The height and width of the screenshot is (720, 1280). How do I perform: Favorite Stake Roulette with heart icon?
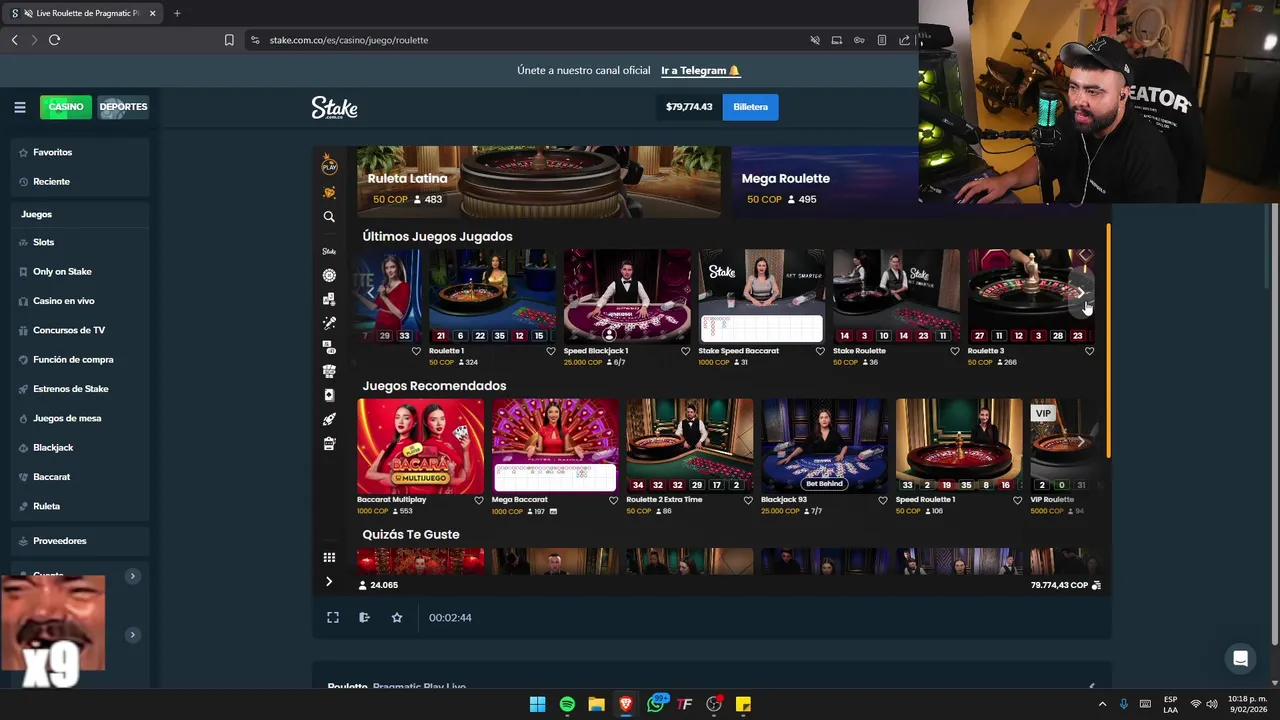(954, 351)
